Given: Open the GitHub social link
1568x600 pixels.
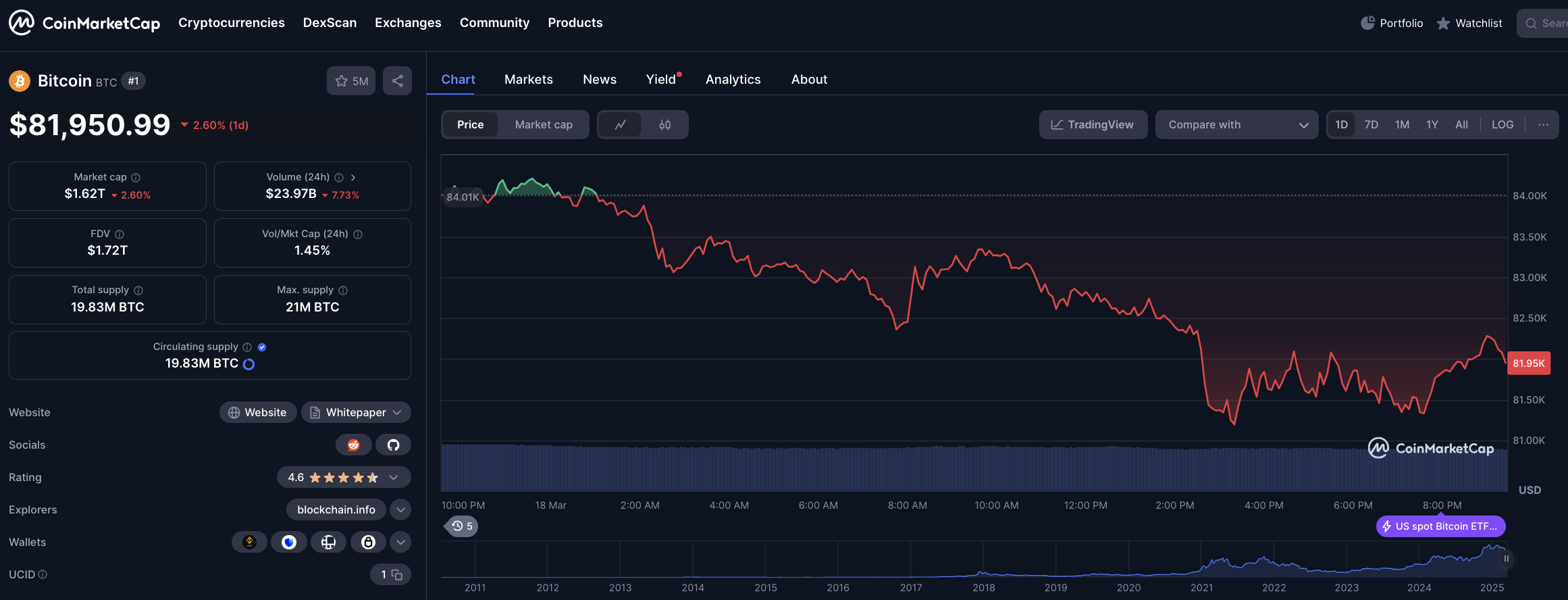Looking at the screenshot, I should coord(393,445).
